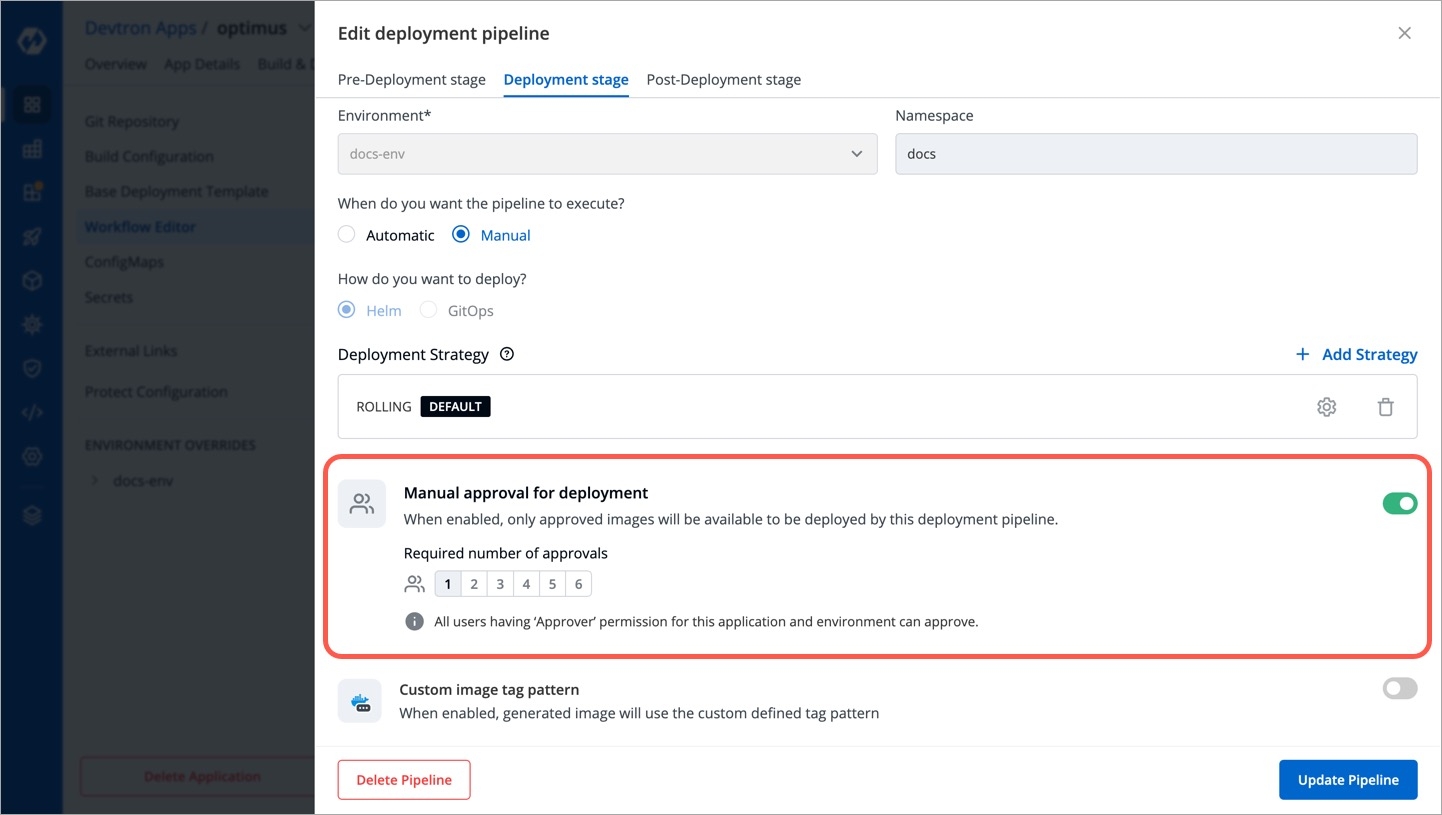Switch to the Post-Deployment stage tab
The width and height of the screenshot is (1442, 815).
point(724,79)
